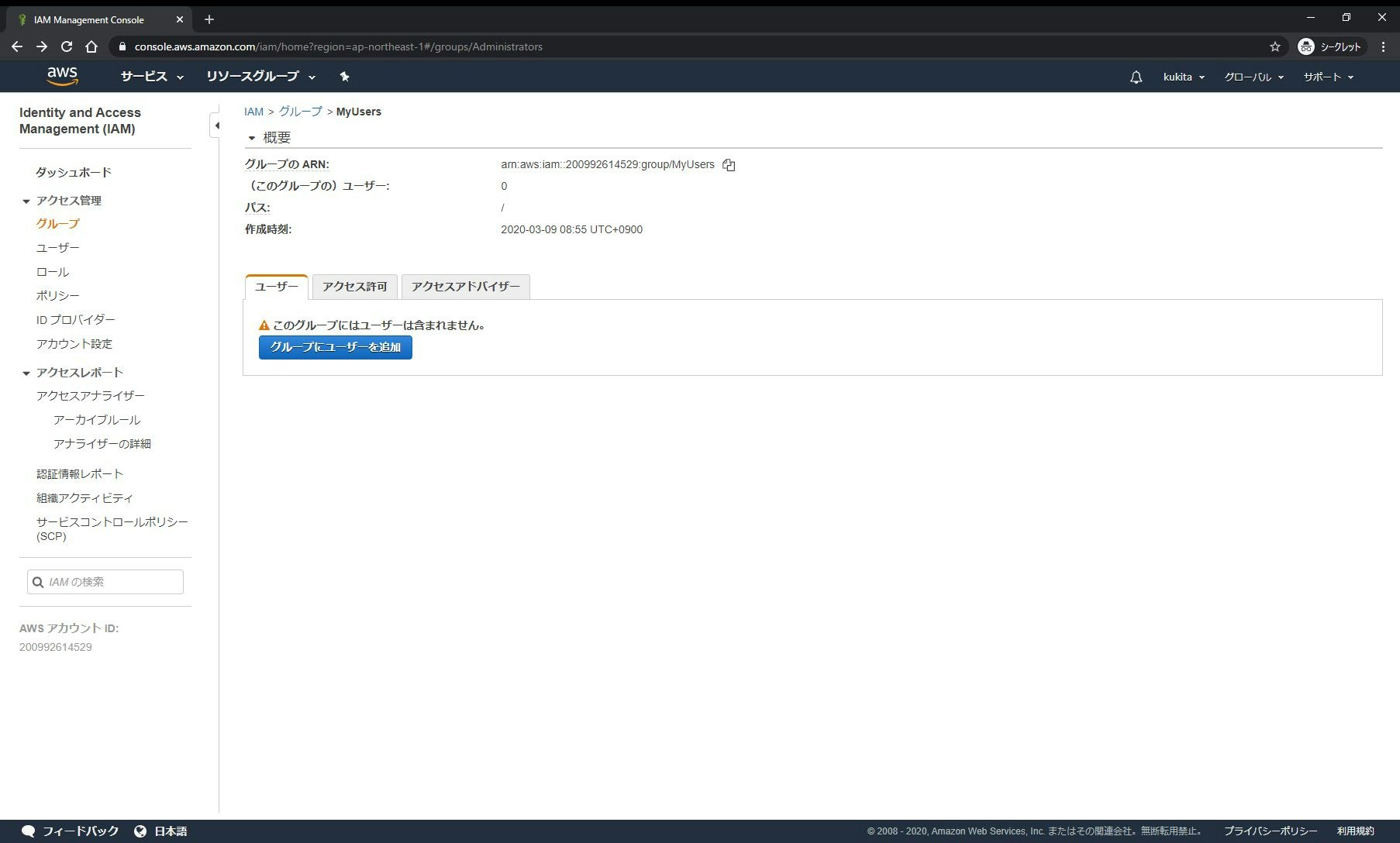
Task: Click グループにユーザーを追加 button
Action: (x=336, y=347)
